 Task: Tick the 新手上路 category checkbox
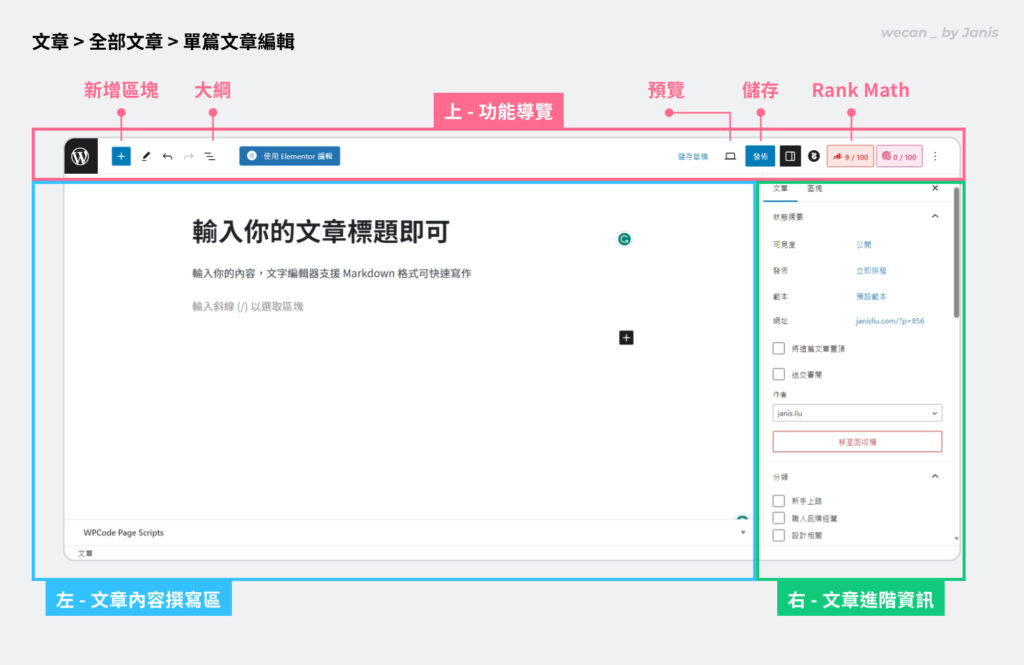779,501
